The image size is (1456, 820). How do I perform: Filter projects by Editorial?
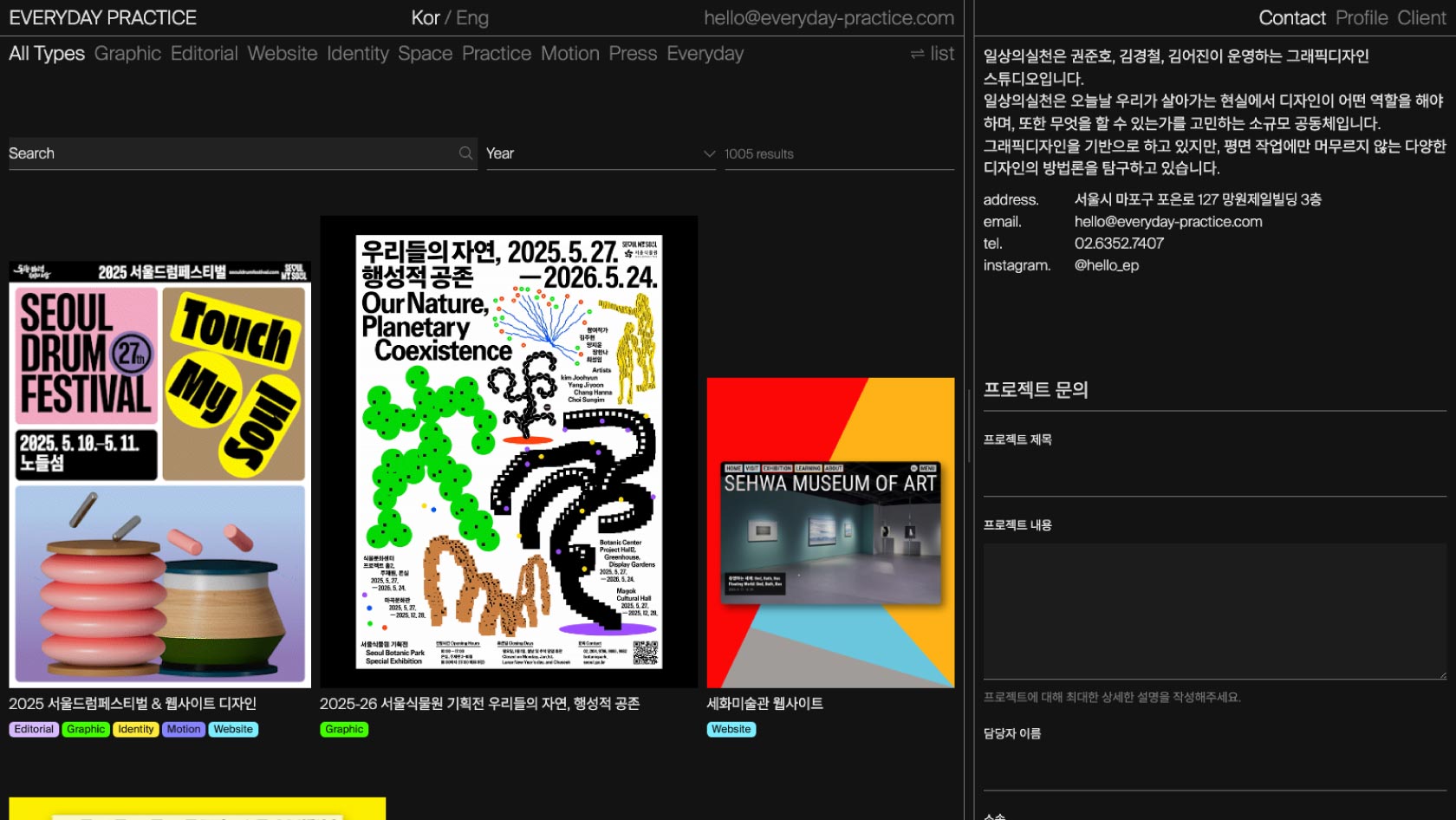click(205, 54)
